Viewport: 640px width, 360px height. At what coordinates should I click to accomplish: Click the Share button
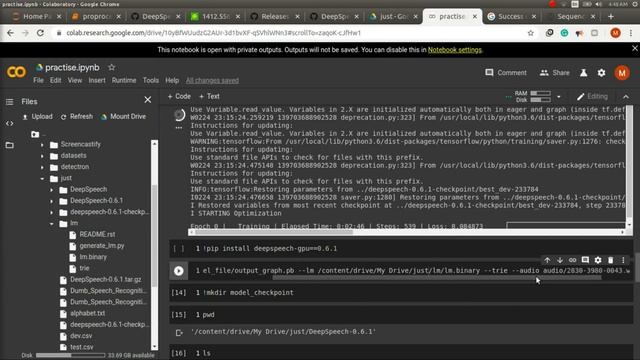coord(554,73)
